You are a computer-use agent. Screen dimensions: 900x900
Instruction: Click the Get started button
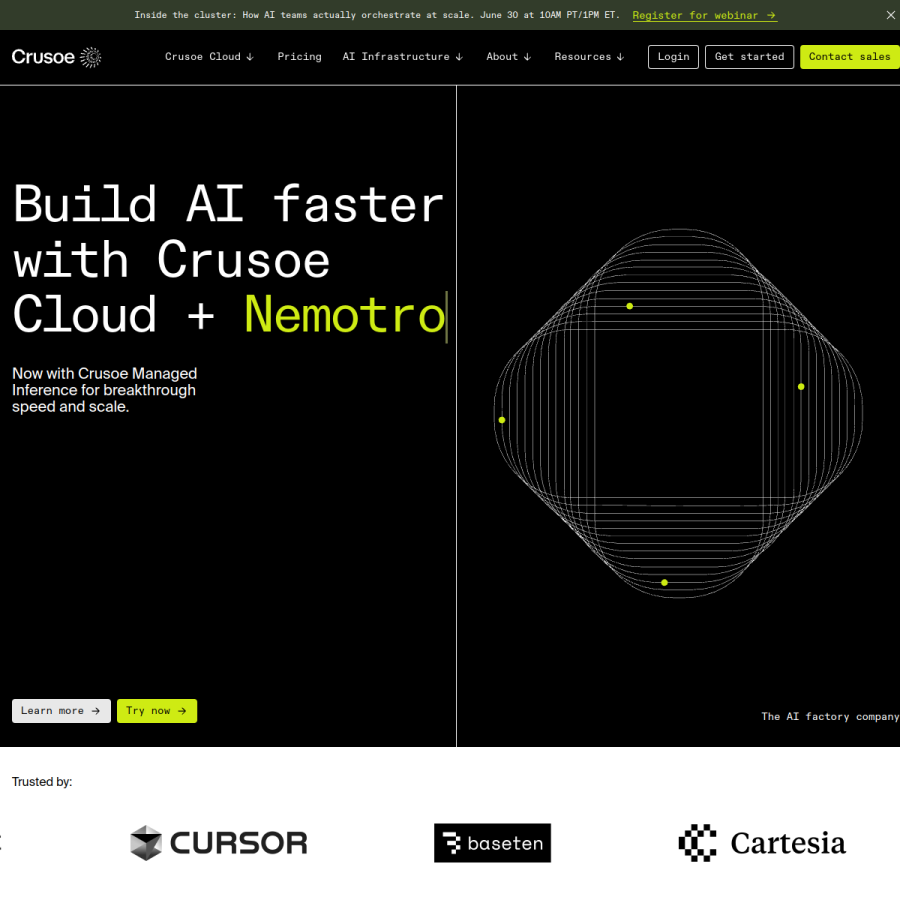coord(749,57)
